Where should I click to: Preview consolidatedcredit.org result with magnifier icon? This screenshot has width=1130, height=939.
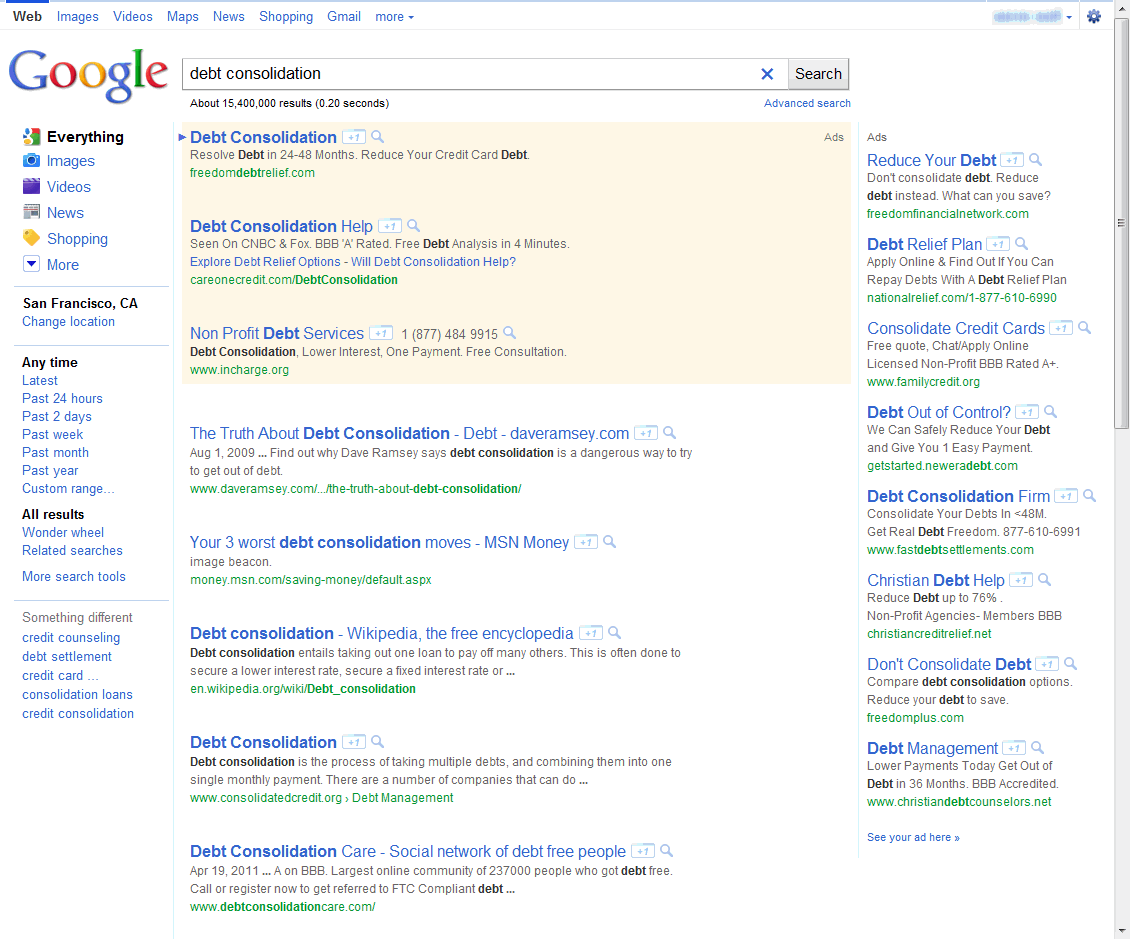[x=378, y=742]
